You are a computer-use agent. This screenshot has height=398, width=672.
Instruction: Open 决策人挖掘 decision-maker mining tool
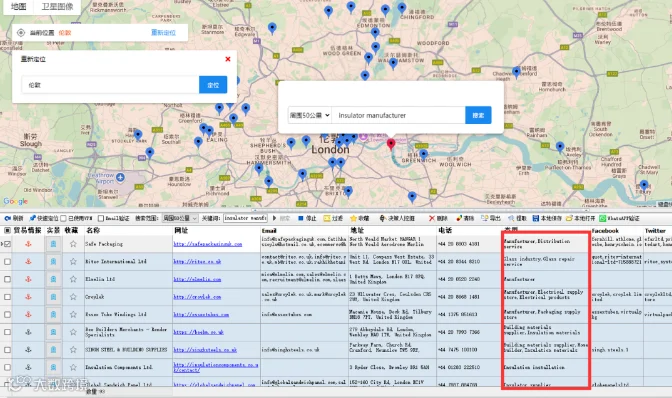coord(397,218)
